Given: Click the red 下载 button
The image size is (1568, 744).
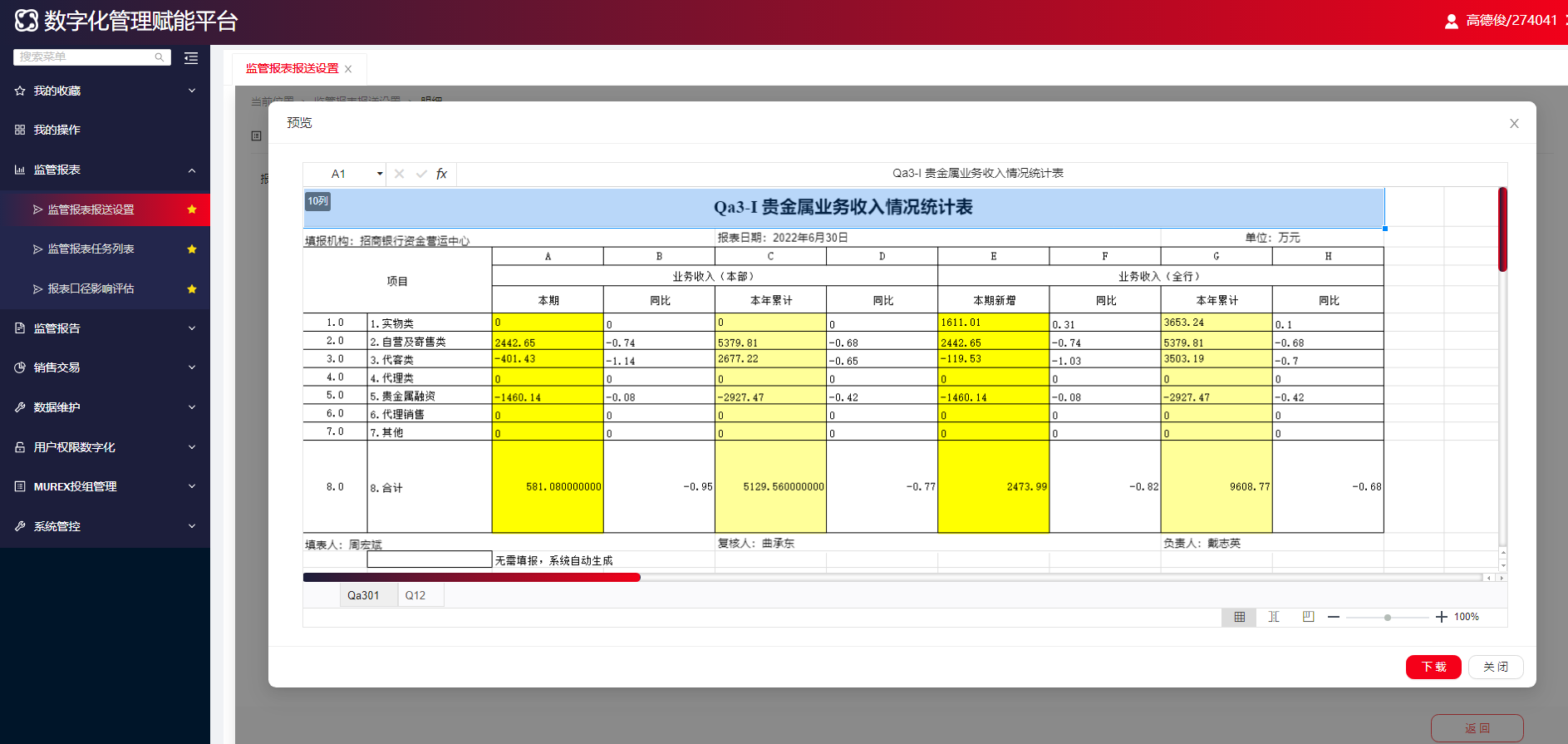Looking at the screenshot, I should pyautogui.click(x=1433, y=667).
